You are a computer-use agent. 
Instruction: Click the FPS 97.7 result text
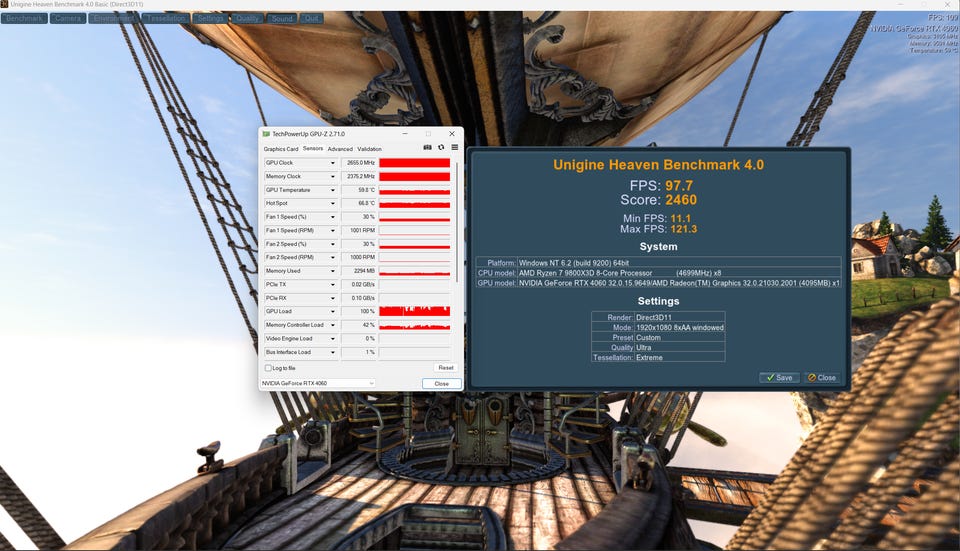pyautogui.click(x=661, y=186)
